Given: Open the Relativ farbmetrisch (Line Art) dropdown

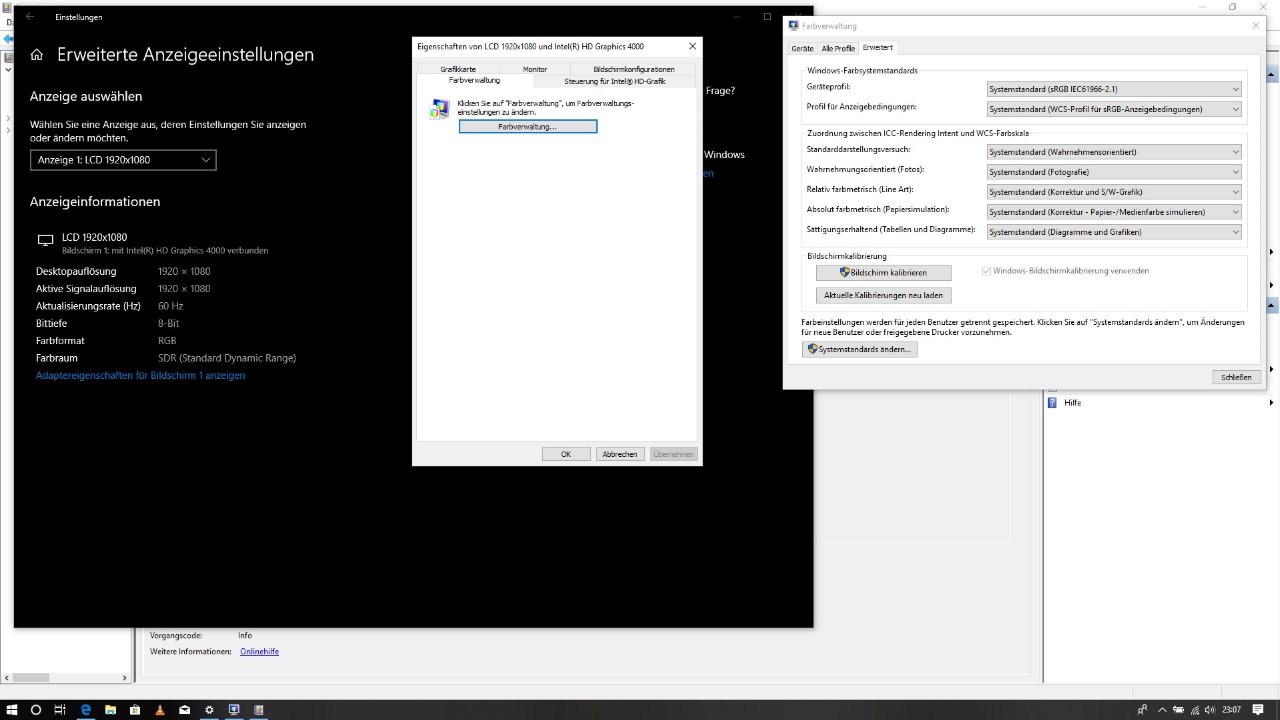Looking at the screenshot, I should (x=1114, y=192).
